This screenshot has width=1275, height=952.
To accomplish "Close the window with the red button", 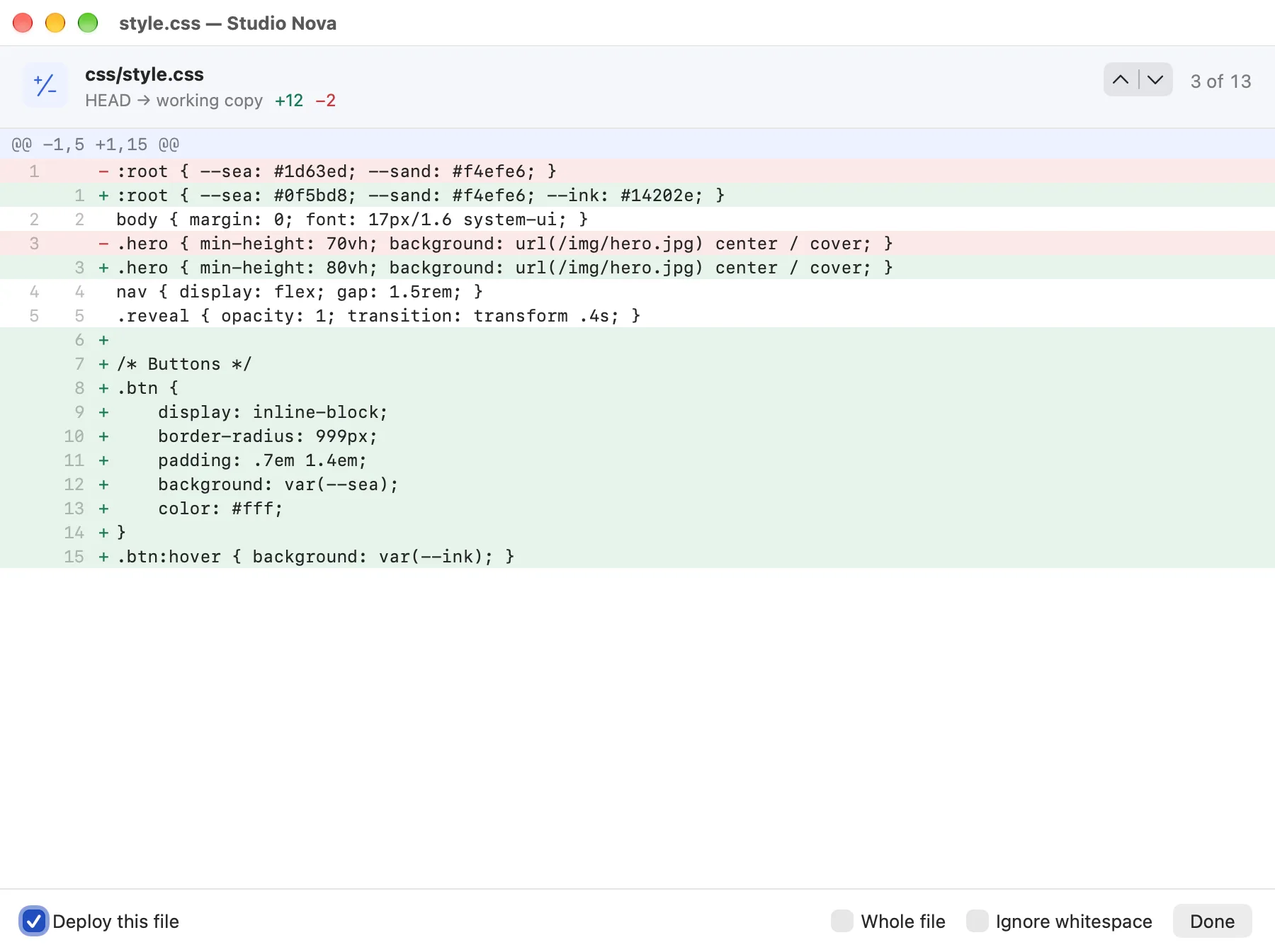I will 23,23.
